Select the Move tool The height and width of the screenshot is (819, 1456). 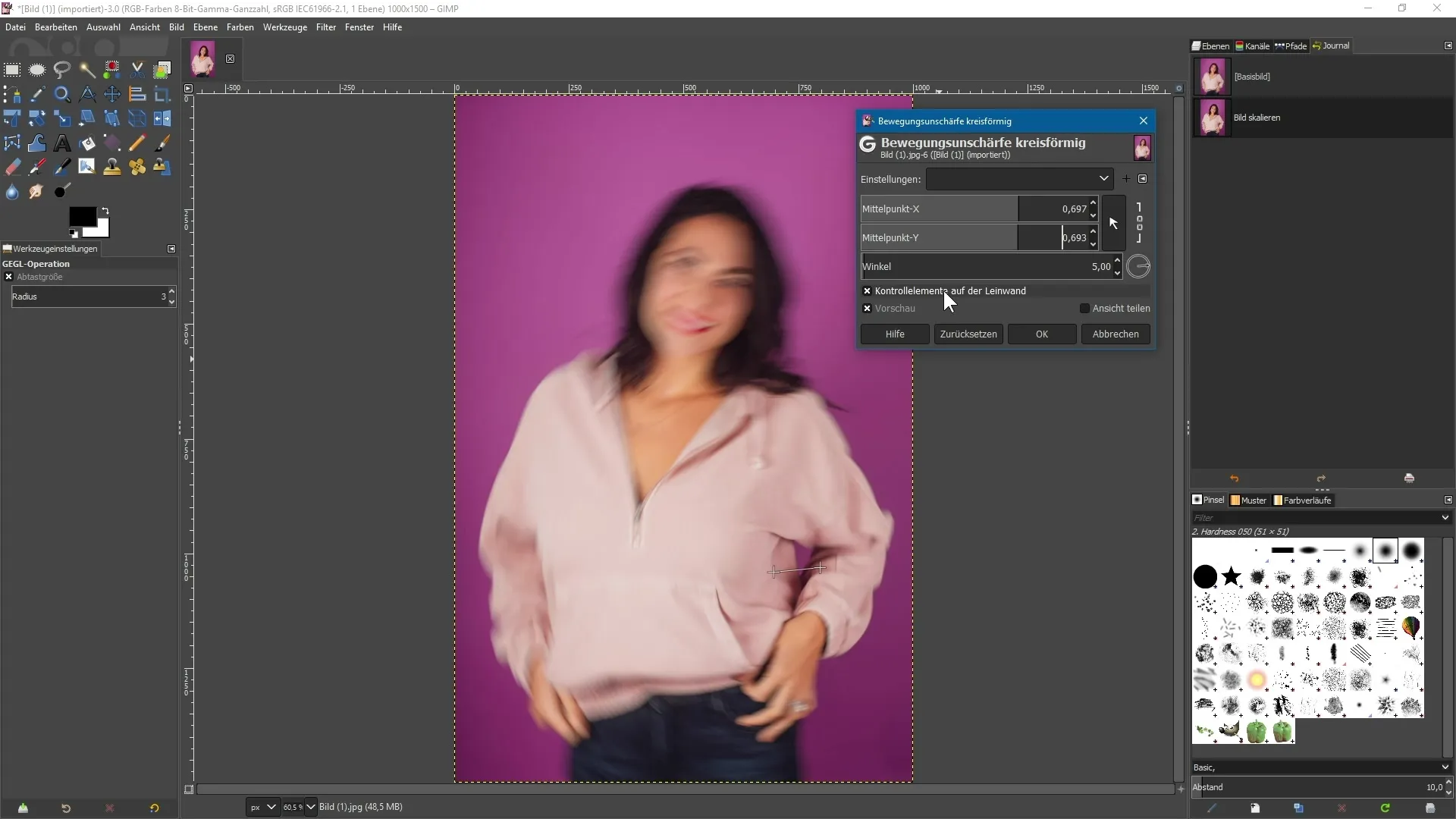click(x=112, y=95)
